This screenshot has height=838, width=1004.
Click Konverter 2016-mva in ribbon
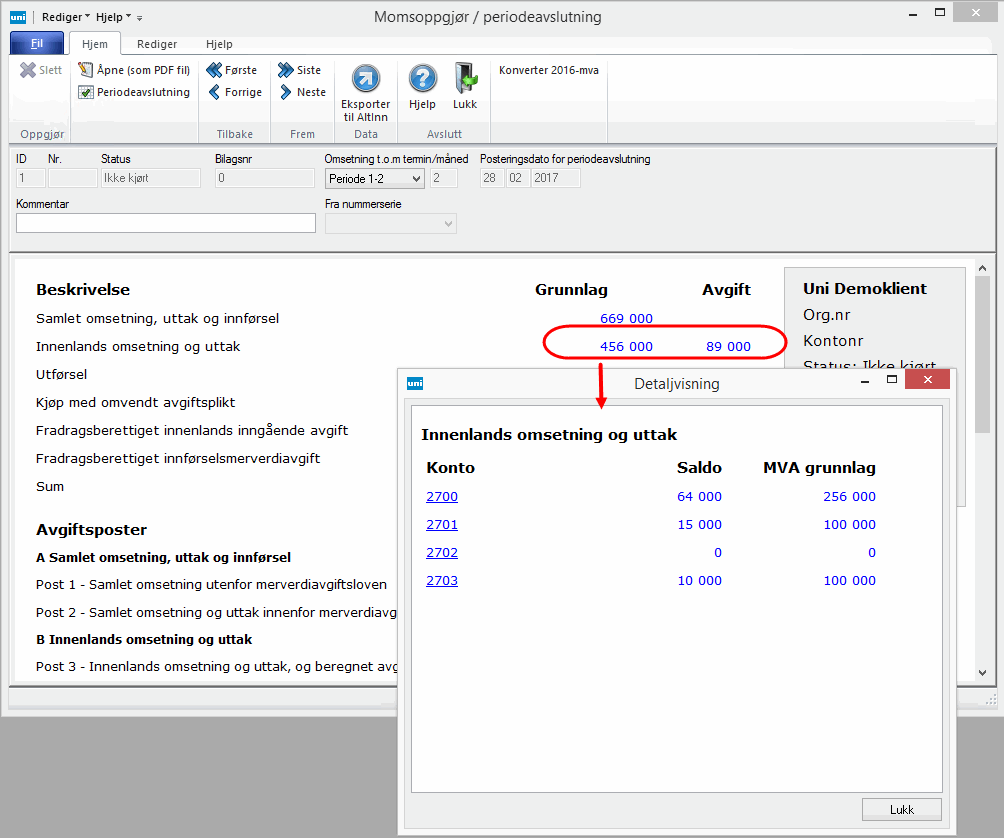pyautogui.click(x=549, y=70)
